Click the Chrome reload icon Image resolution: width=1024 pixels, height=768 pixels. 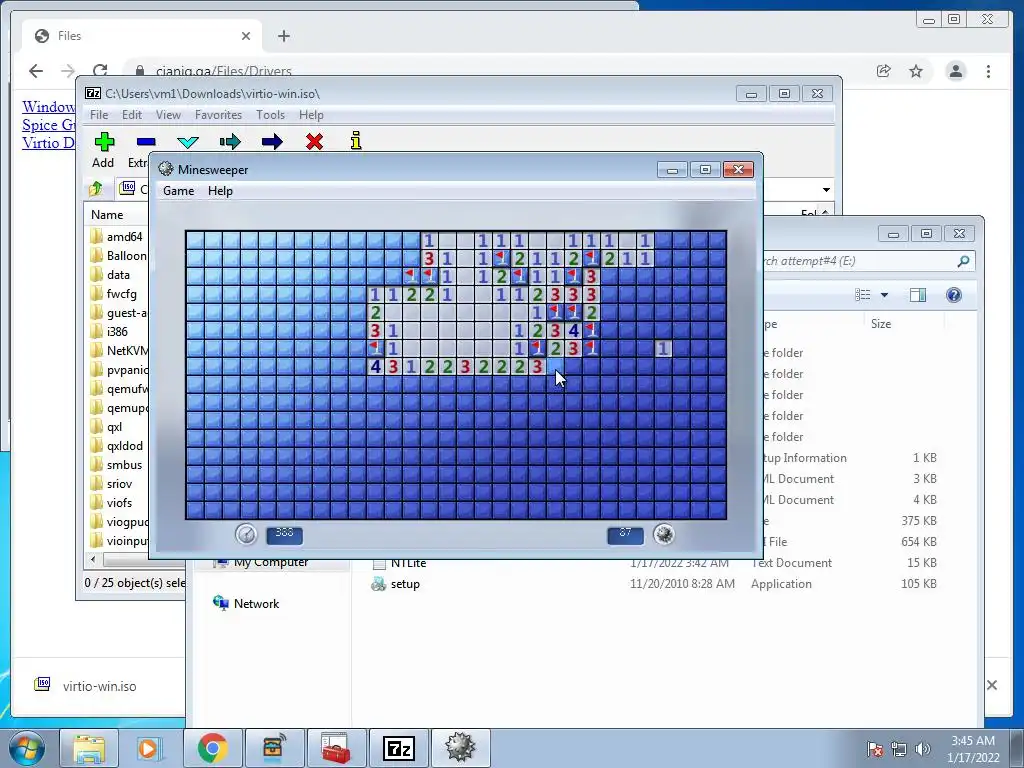point(100,71)
